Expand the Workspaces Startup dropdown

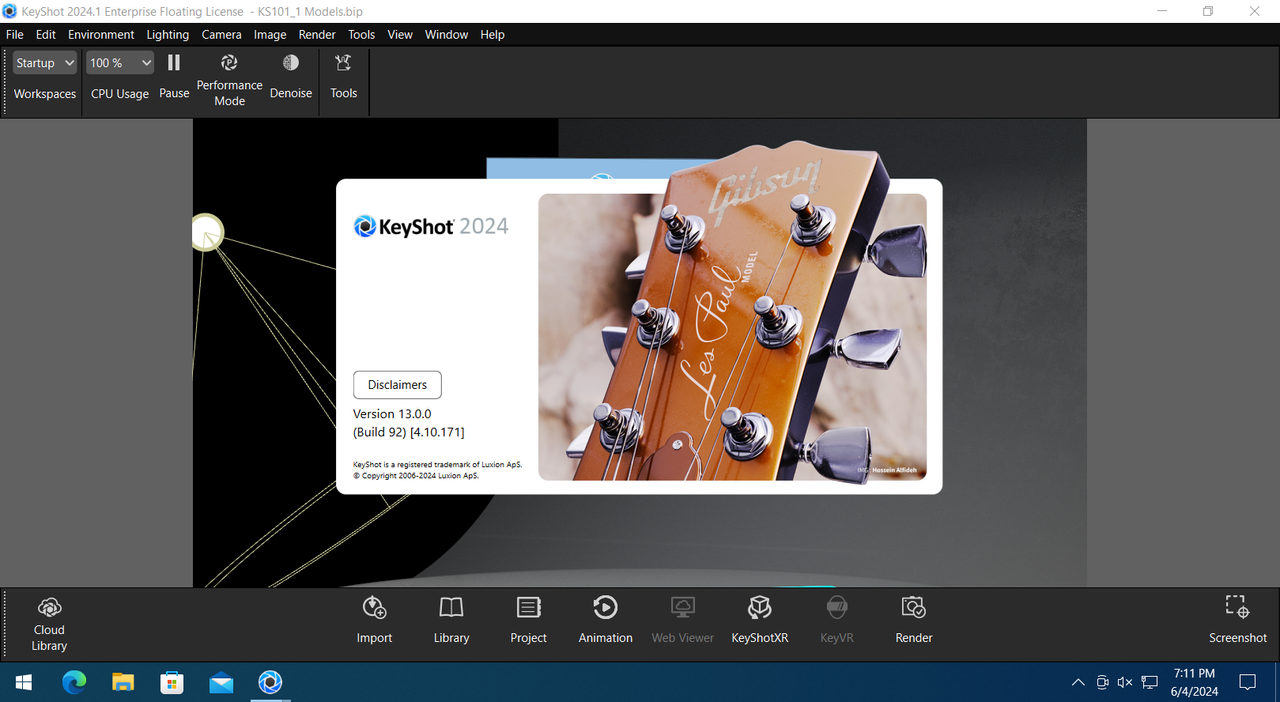pyautogui.click(x=45, y=63)
